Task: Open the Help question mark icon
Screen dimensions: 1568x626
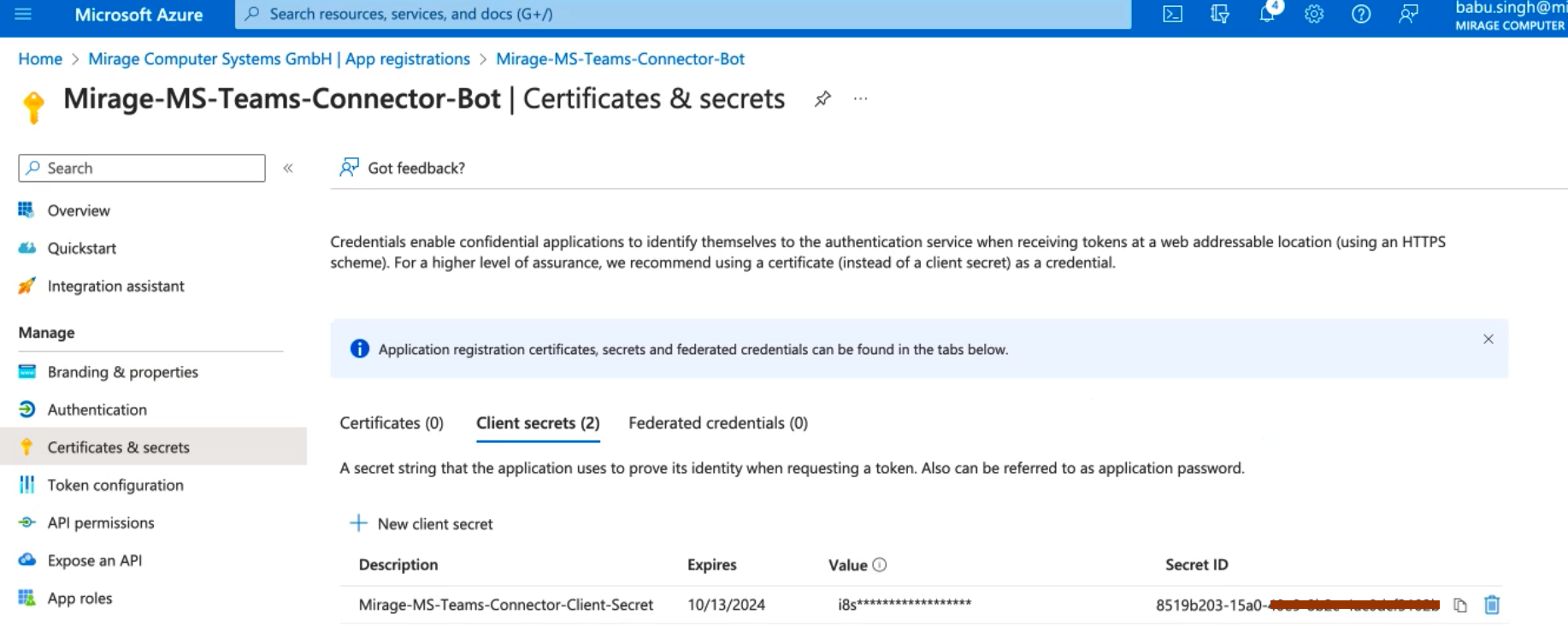Action: point(1361,15)
